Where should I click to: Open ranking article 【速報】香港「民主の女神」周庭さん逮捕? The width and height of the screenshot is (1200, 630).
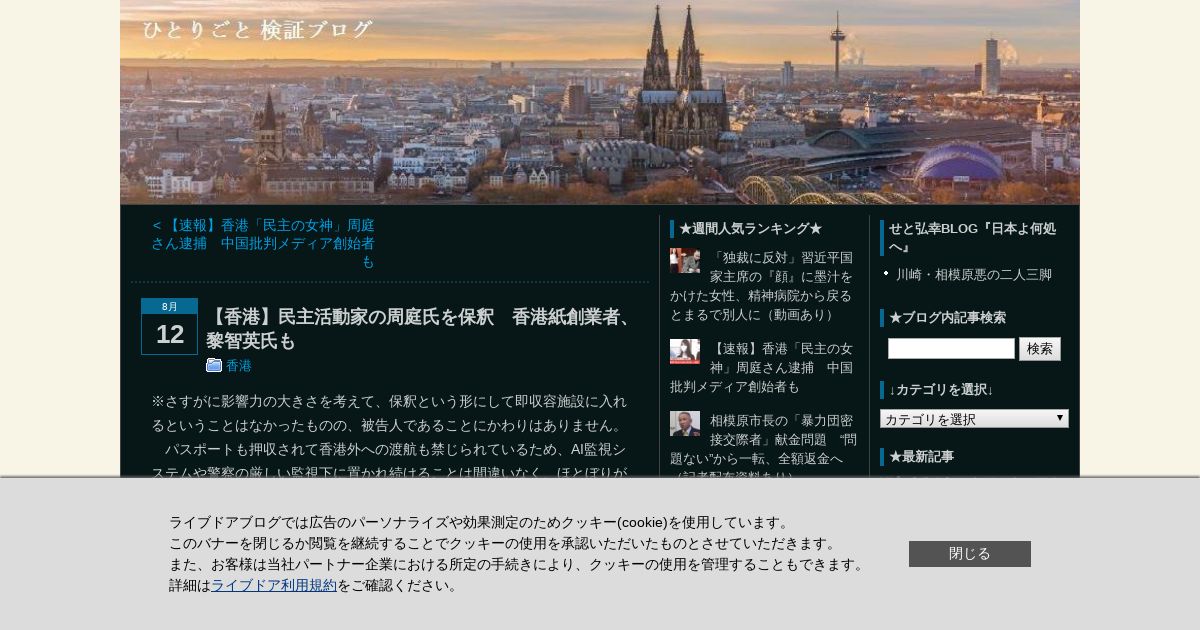762,367
